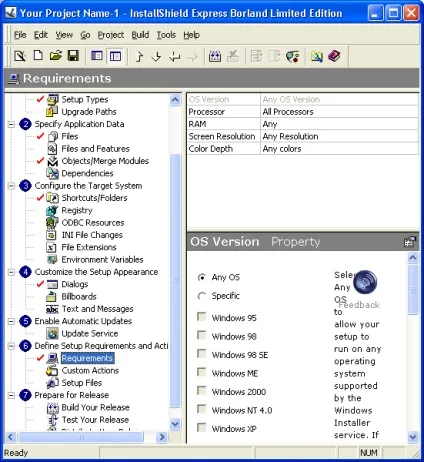
Task: Open the Build menu
Action: tap(140, 35)
